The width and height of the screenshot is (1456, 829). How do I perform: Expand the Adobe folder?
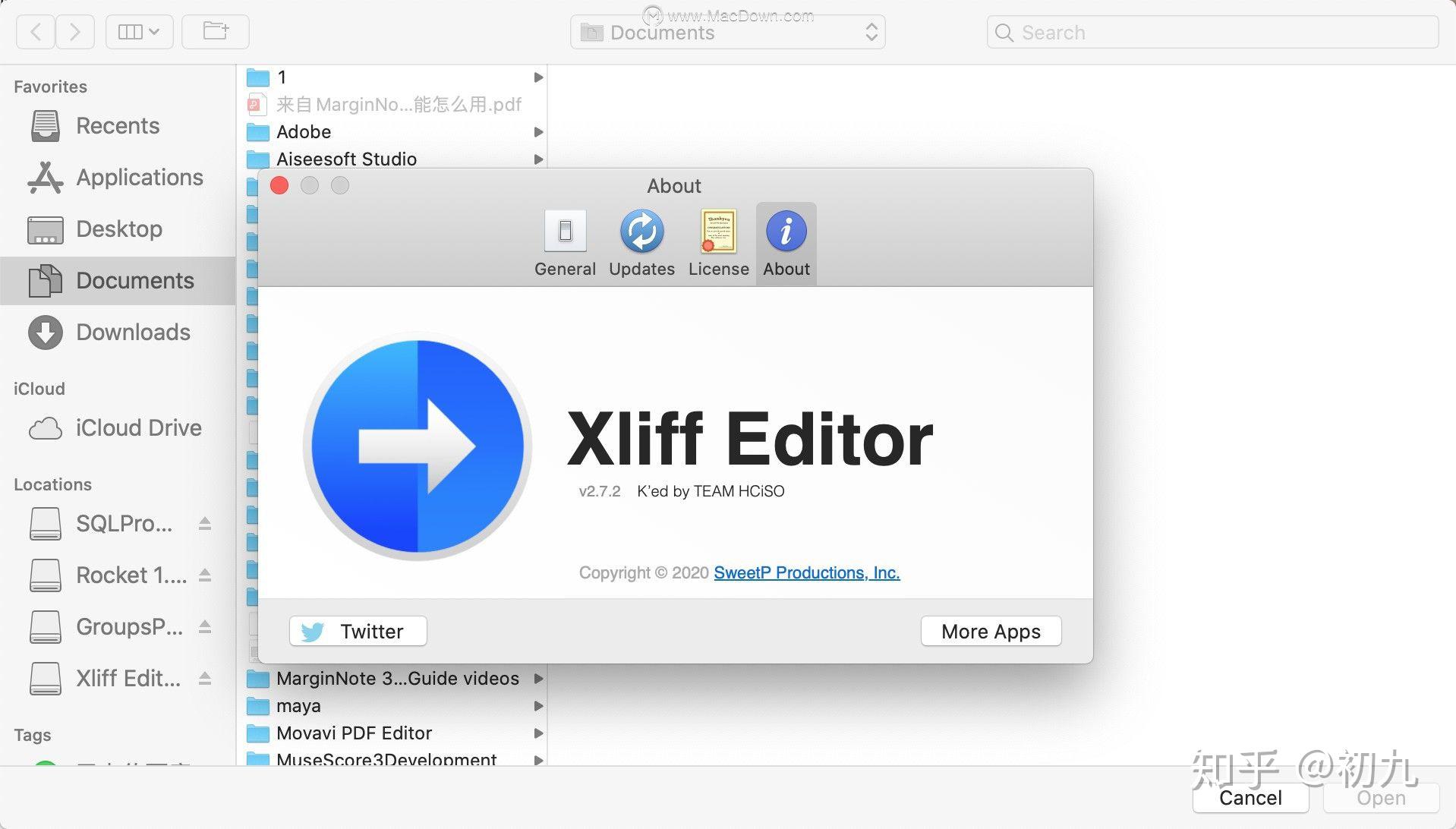coord(538,132)
